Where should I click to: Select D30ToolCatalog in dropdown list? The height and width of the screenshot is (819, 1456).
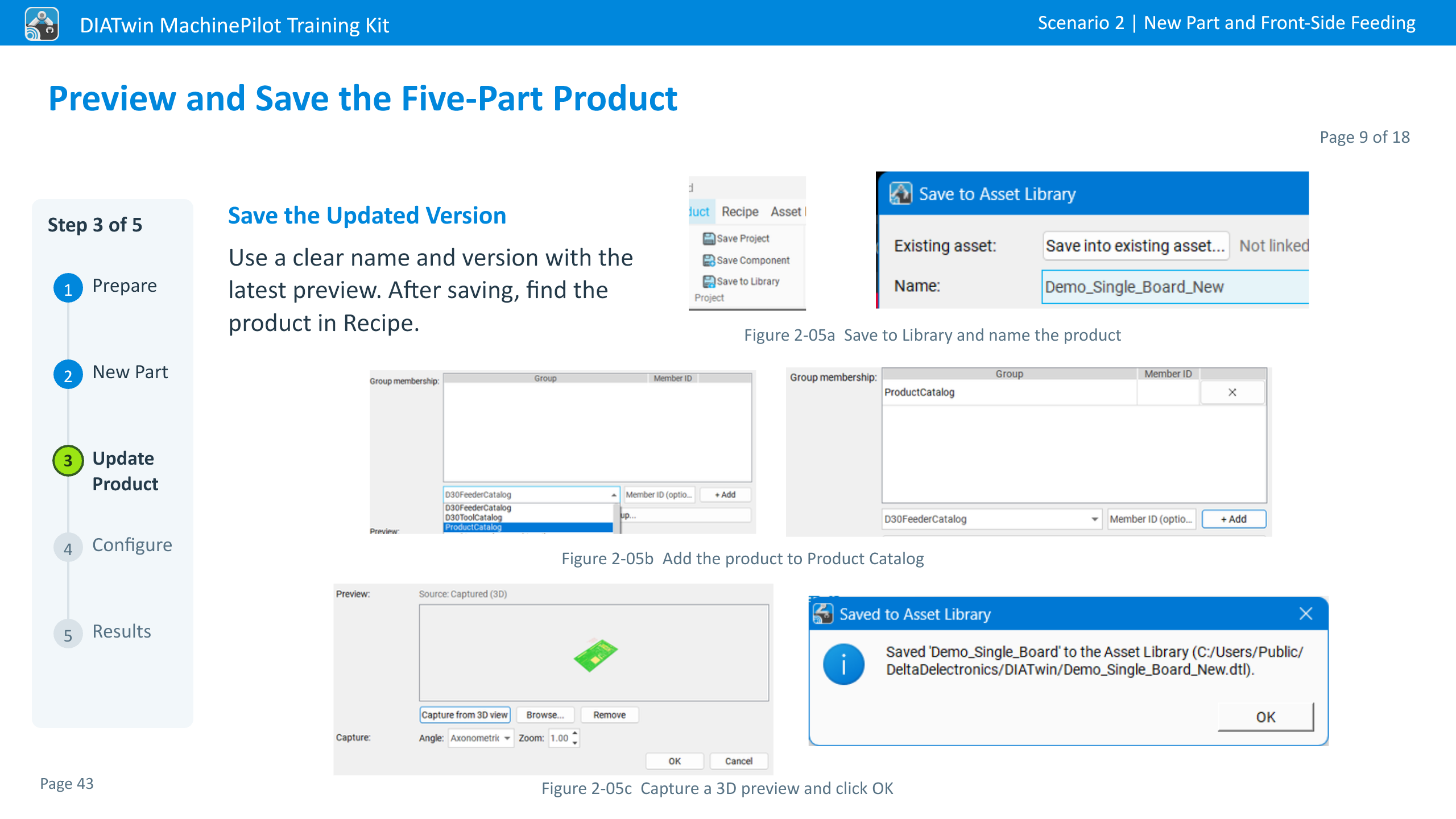pos(528,517)
